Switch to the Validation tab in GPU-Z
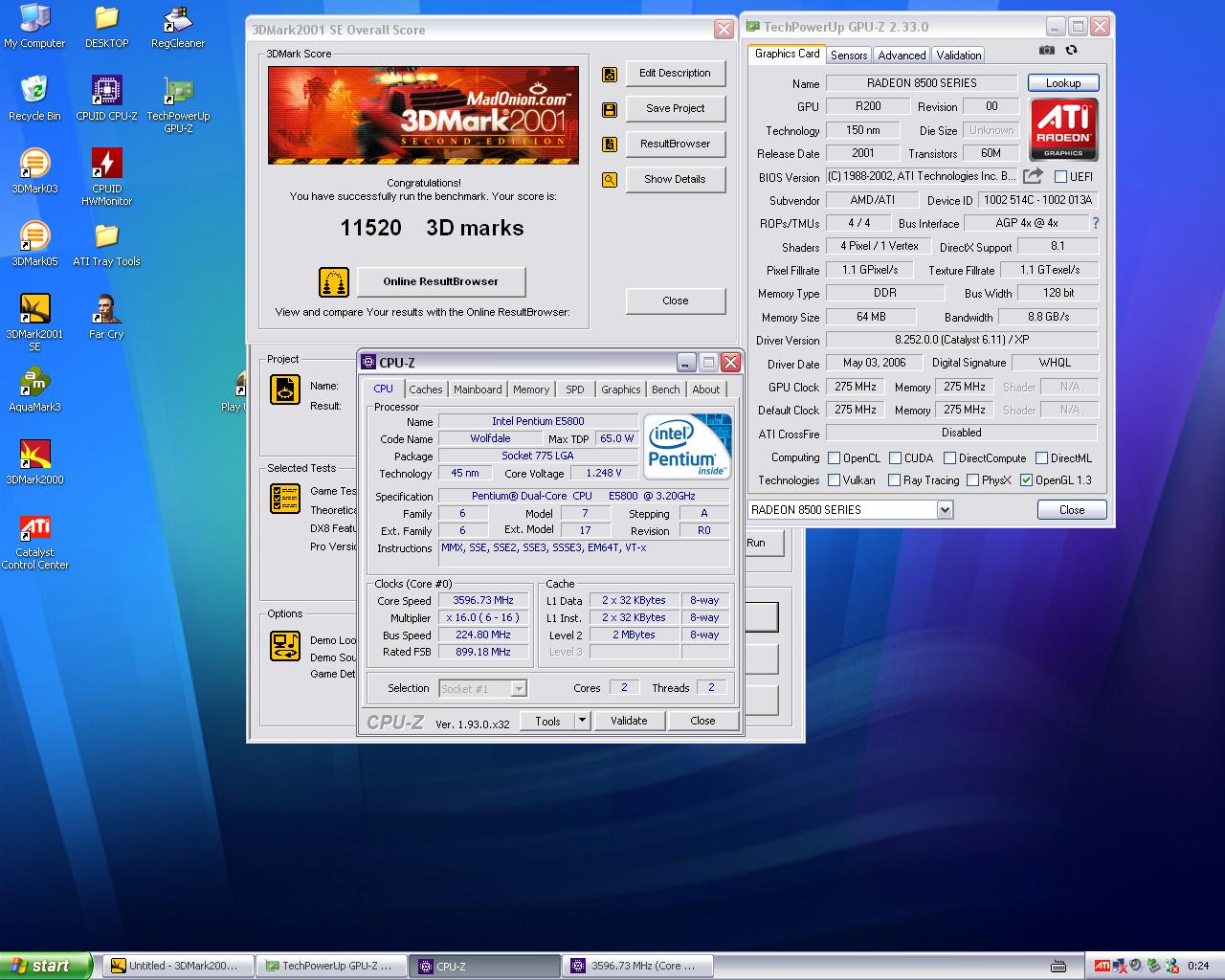Viewport: 1225px width, 980px height. 958,56
